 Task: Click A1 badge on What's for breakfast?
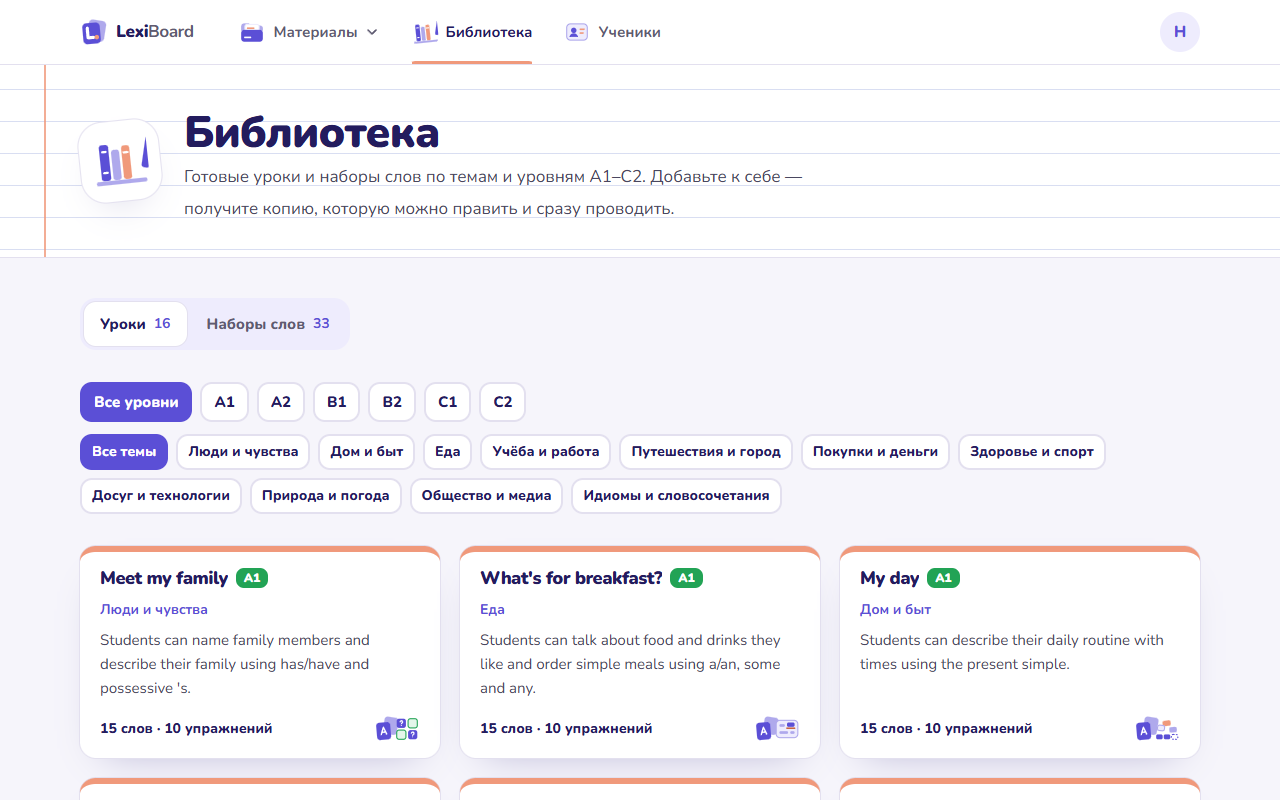click(x=686, y=578)
